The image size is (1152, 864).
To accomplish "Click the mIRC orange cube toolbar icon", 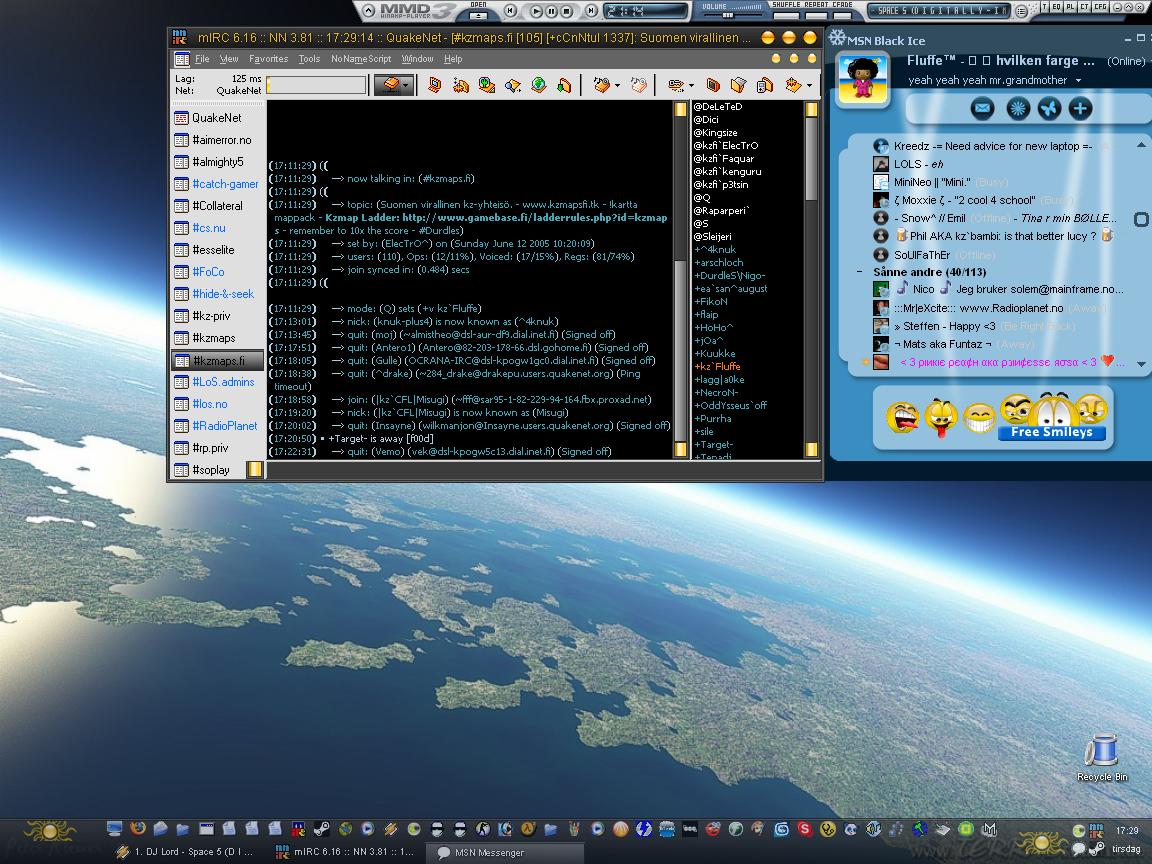I will pyautogui.click(x=712, y=85).
